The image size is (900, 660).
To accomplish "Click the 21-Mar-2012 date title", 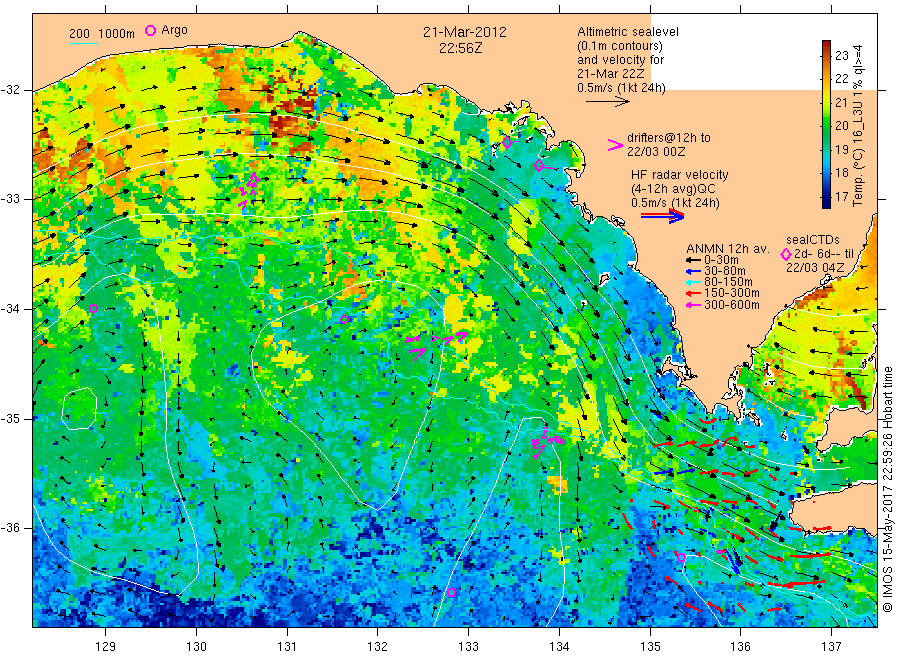I will pyautogui.click(x=465, y=32).
